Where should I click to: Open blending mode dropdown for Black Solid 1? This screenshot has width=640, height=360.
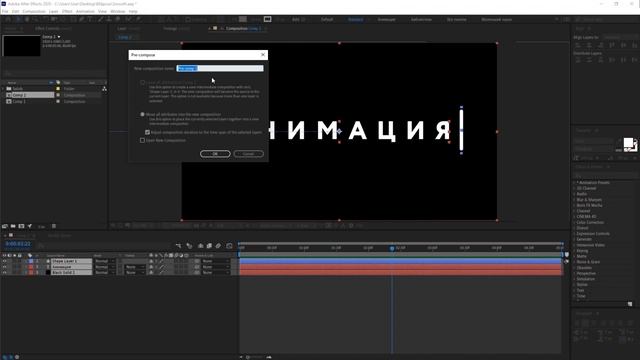pos(104,273)
